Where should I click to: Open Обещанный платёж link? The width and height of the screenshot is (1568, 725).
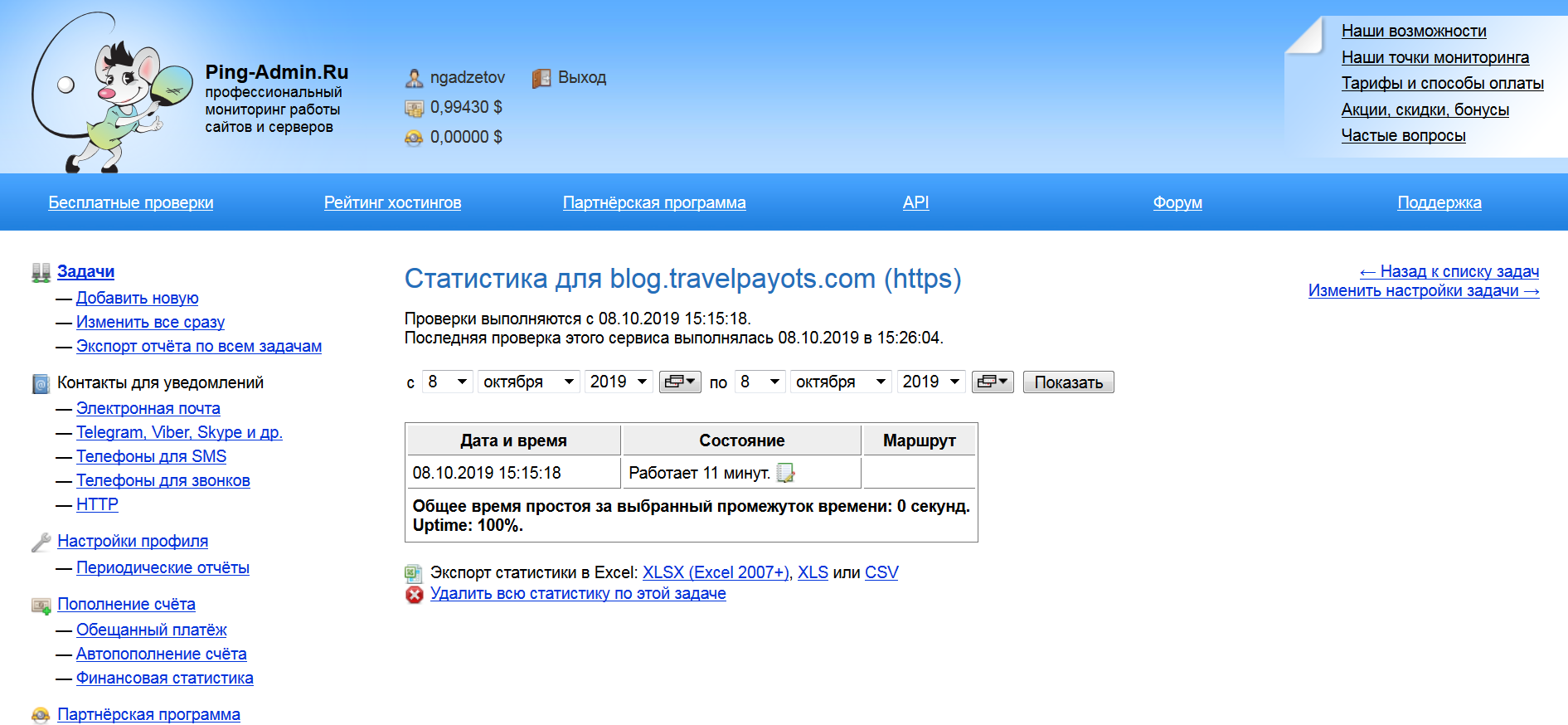click(152, 630)
